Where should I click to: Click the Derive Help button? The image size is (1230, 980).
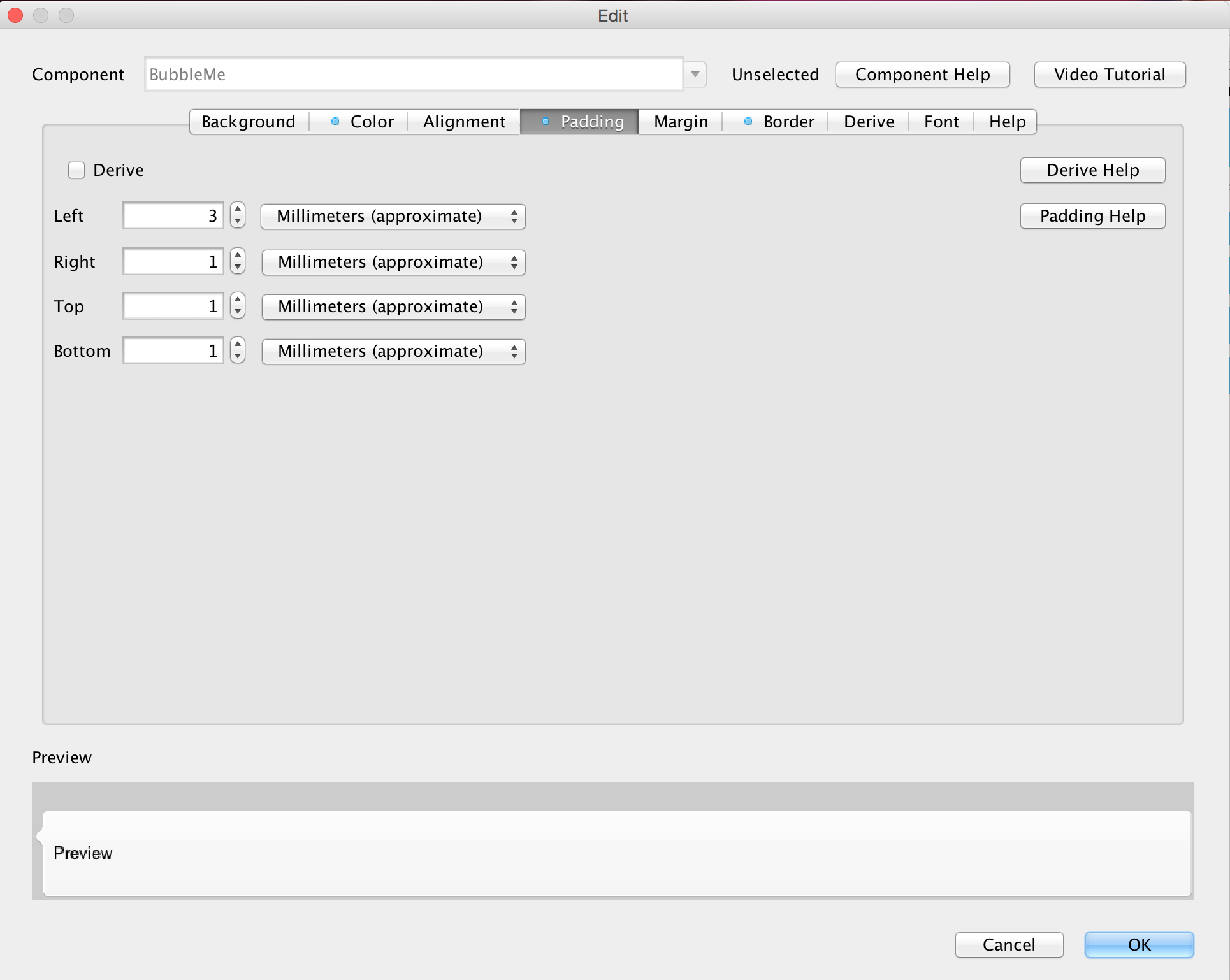pyautogui.click(x=1092, y=169)
